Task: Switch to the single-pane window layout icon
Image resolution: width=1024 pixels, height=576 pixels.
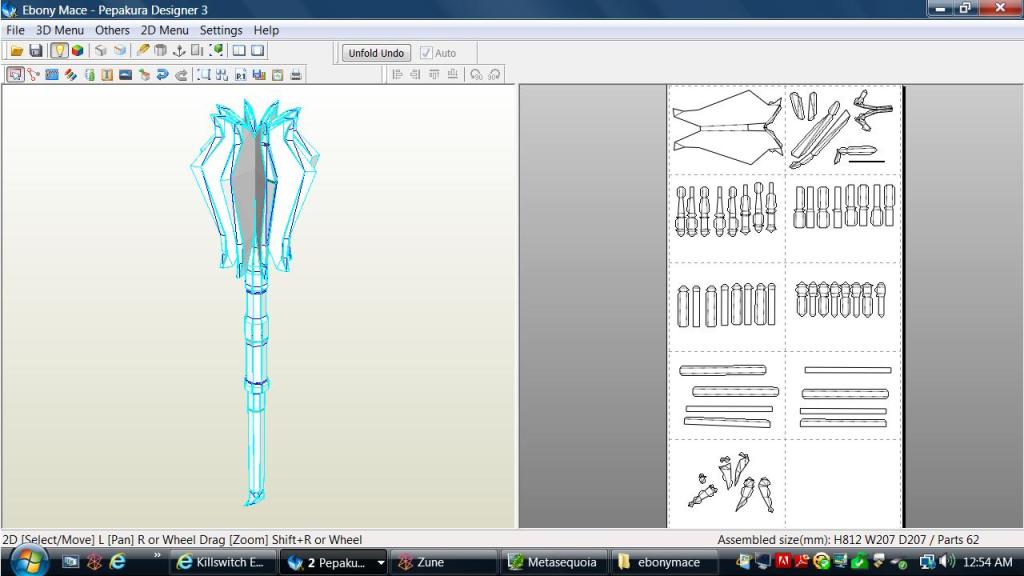Action: pyautogui.click(x=258, y=51)
